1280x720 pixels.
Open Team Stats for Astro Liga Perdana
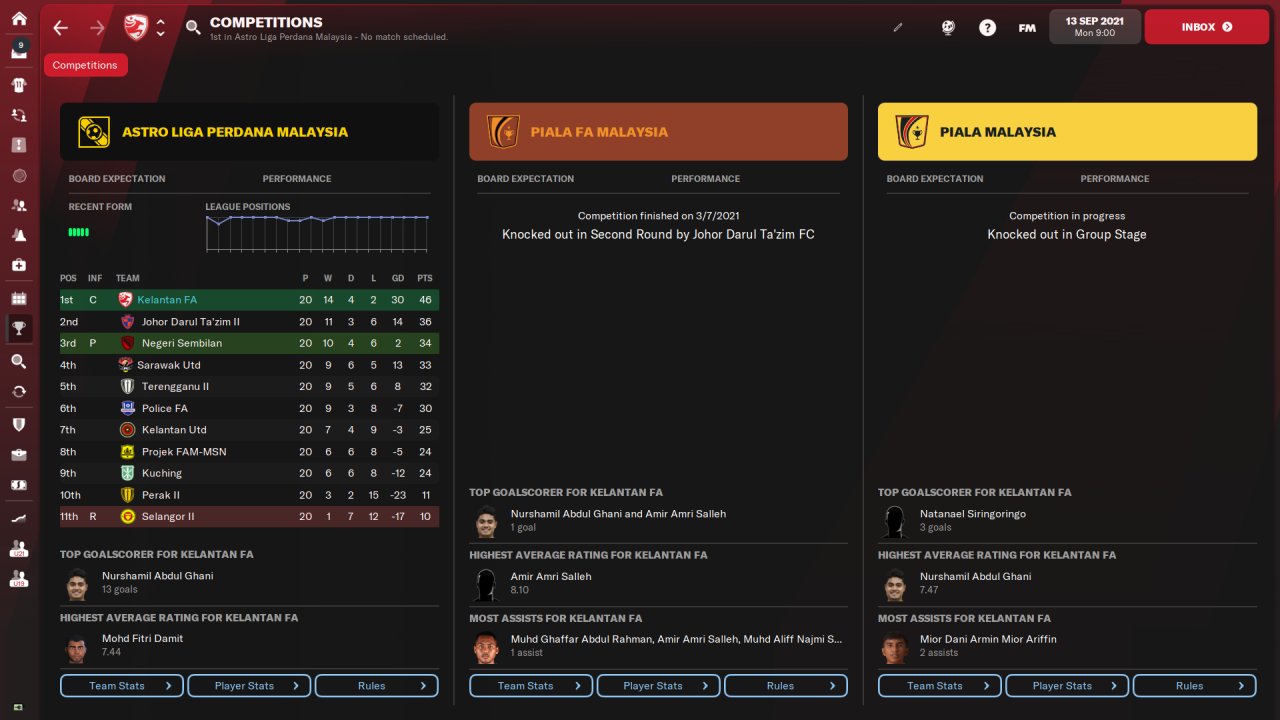[122, 686]
